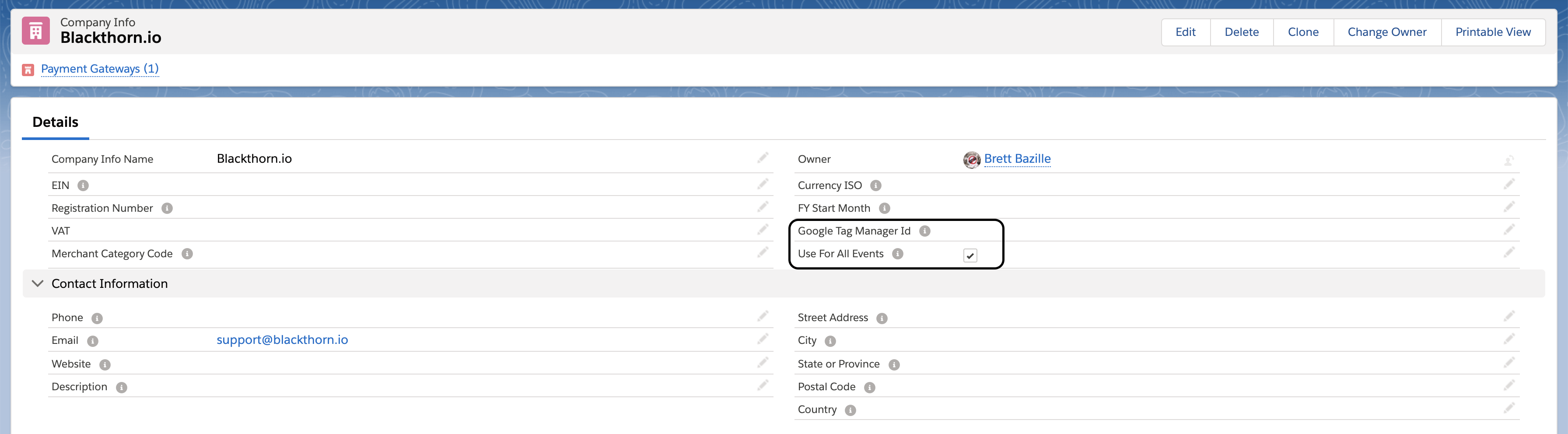Click Merchant Category Code edit pencil
Image resolution: width=1568 pixels, height=434 pixels.
(x=763, y=252)
